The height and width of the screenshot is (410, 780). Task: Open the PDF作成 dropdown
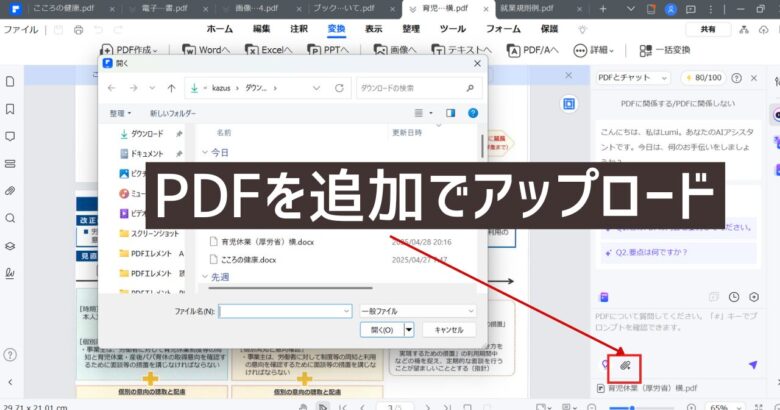click(129, 50)
